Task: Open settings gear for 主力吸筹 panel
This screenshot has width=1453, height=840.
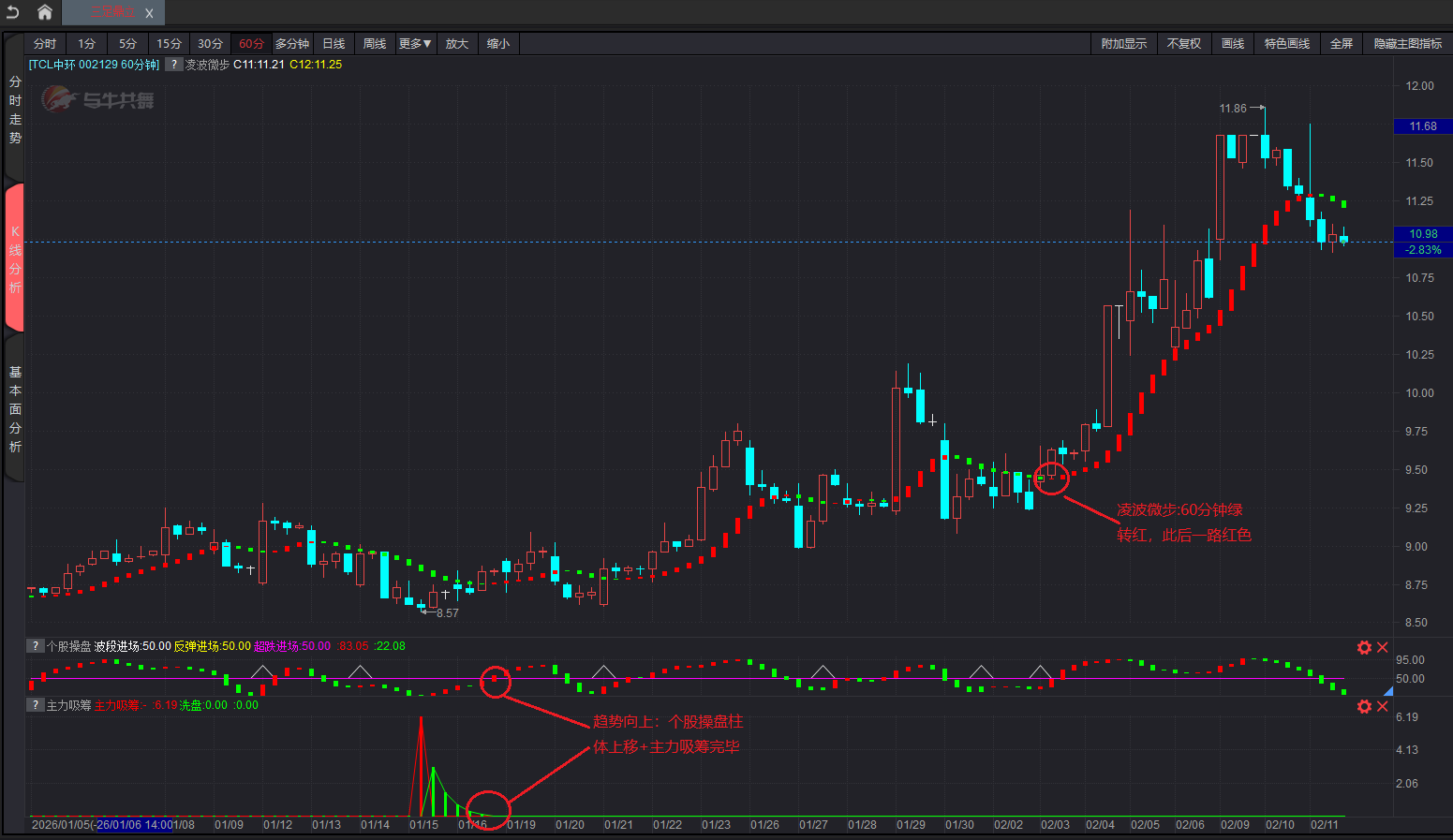Action: coord(1364,706)
